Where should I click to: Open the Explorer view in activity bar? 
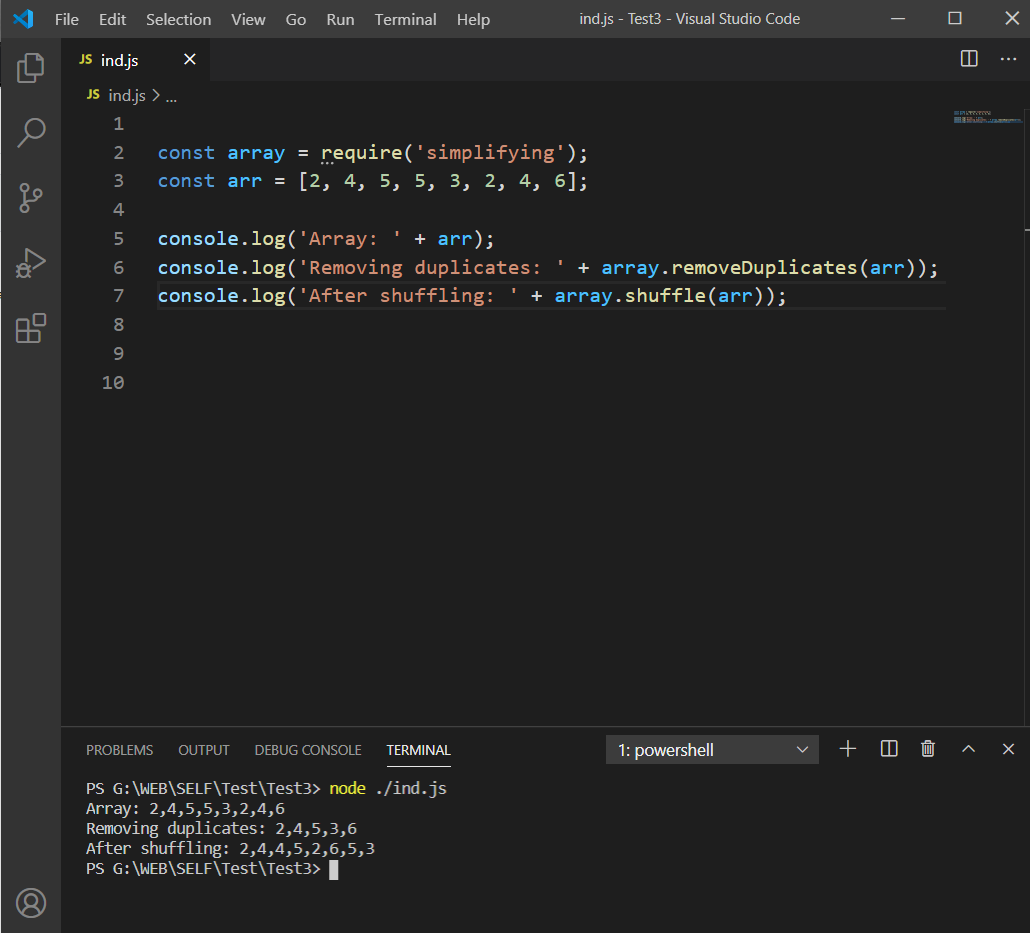31,68
